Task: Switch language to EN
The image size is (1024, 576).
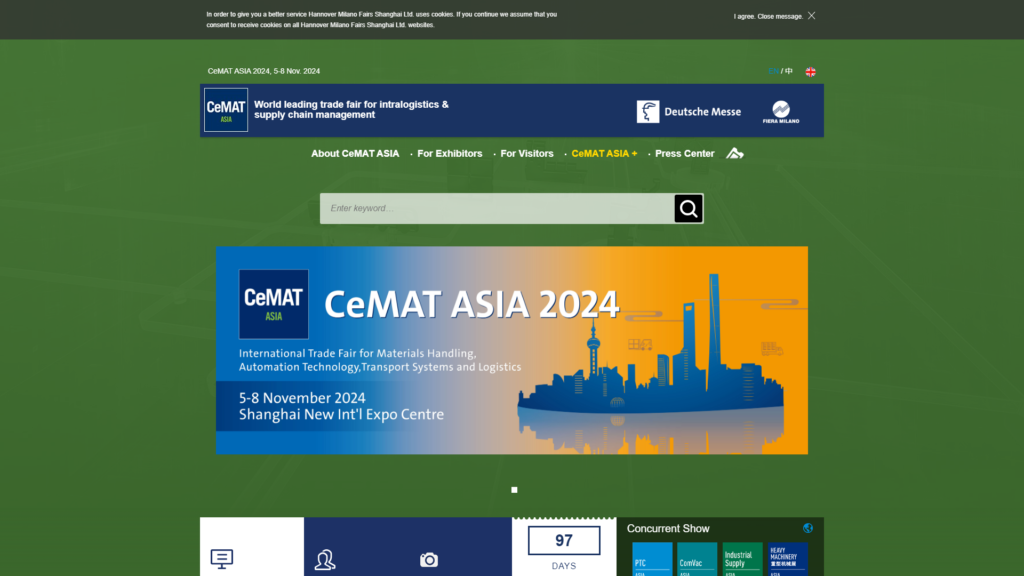Action: [773, 71]
